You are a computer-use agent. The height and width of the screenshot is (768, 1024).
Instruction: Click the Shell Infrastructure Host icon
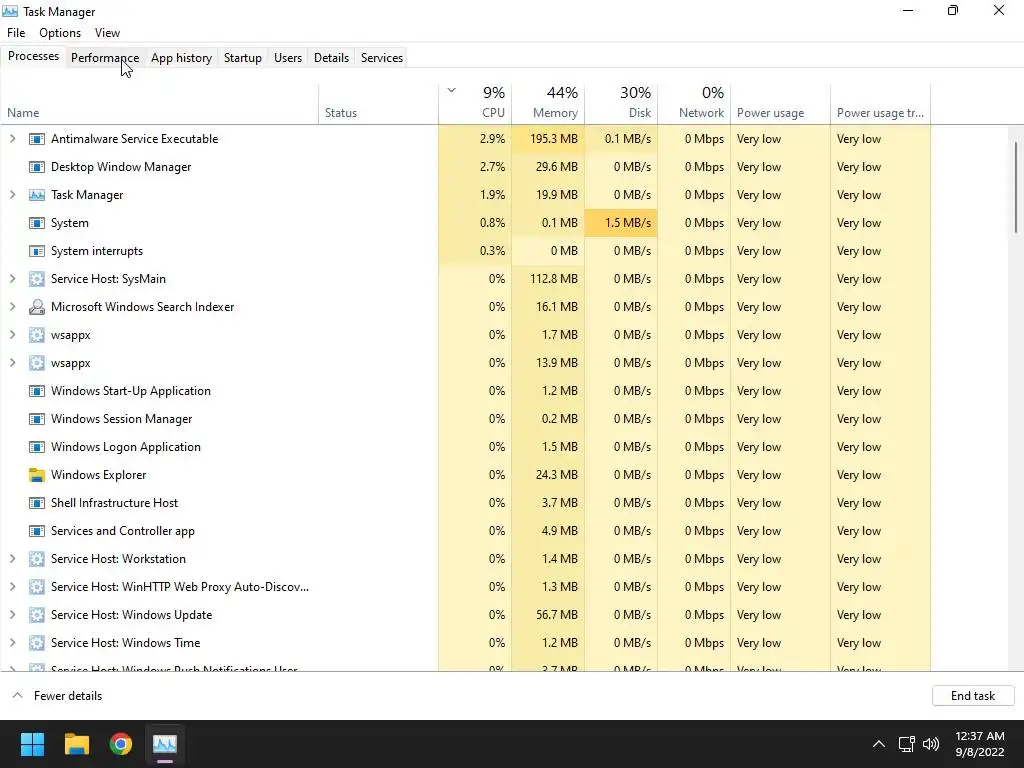pos(37,503)
